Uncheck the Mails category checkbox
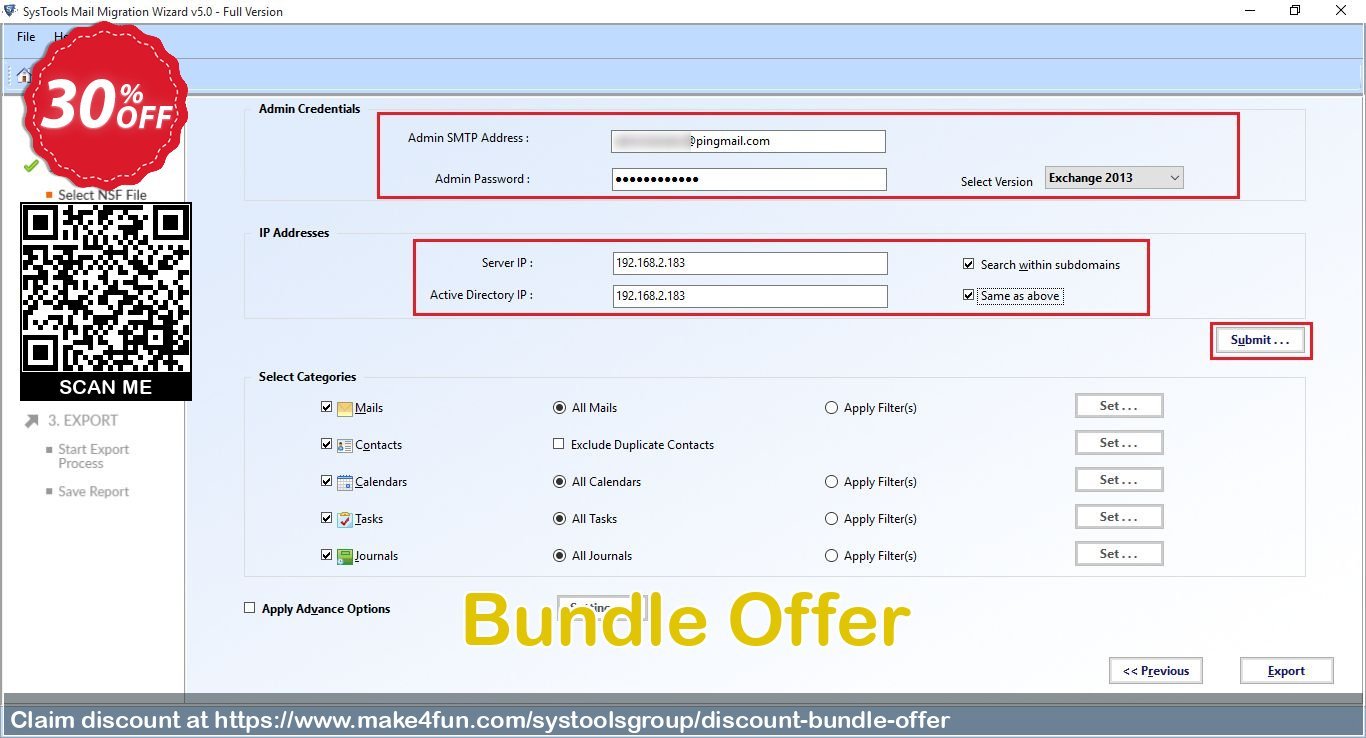Screen dimensions: 1366x738 tap(327, 407)
